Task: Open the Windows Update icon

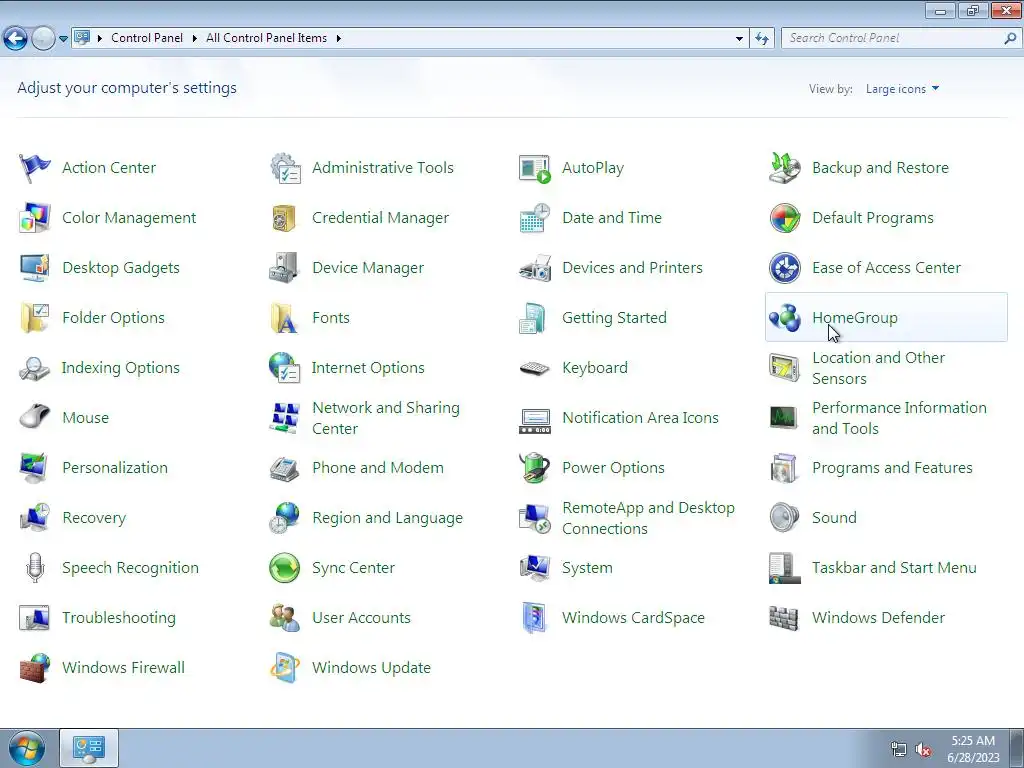Action: point(285,668)
